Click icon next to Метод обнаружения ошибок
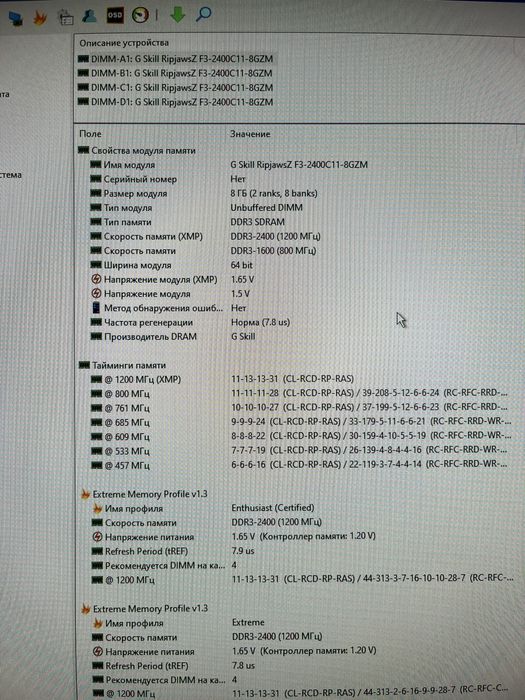 96,308
